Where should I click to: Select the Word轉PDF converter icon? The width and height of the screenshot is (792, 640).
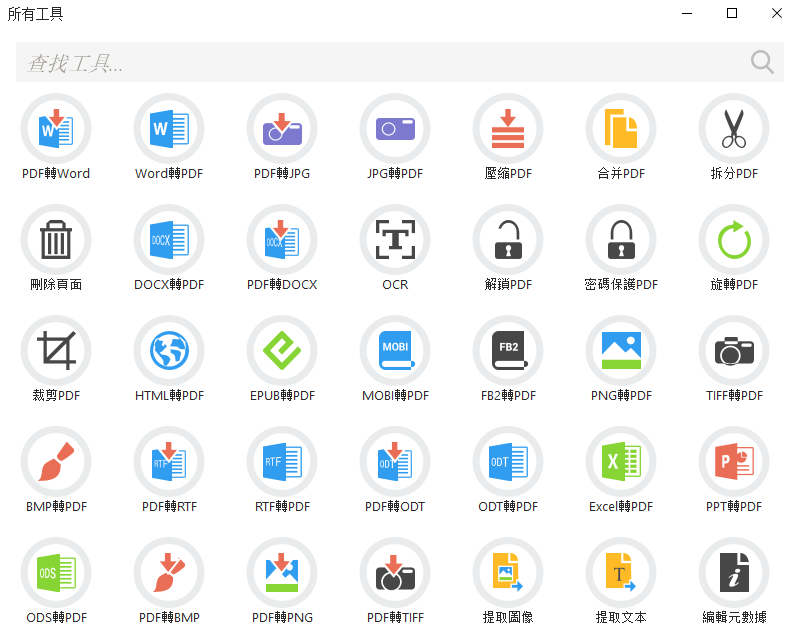tap(169, 129)
